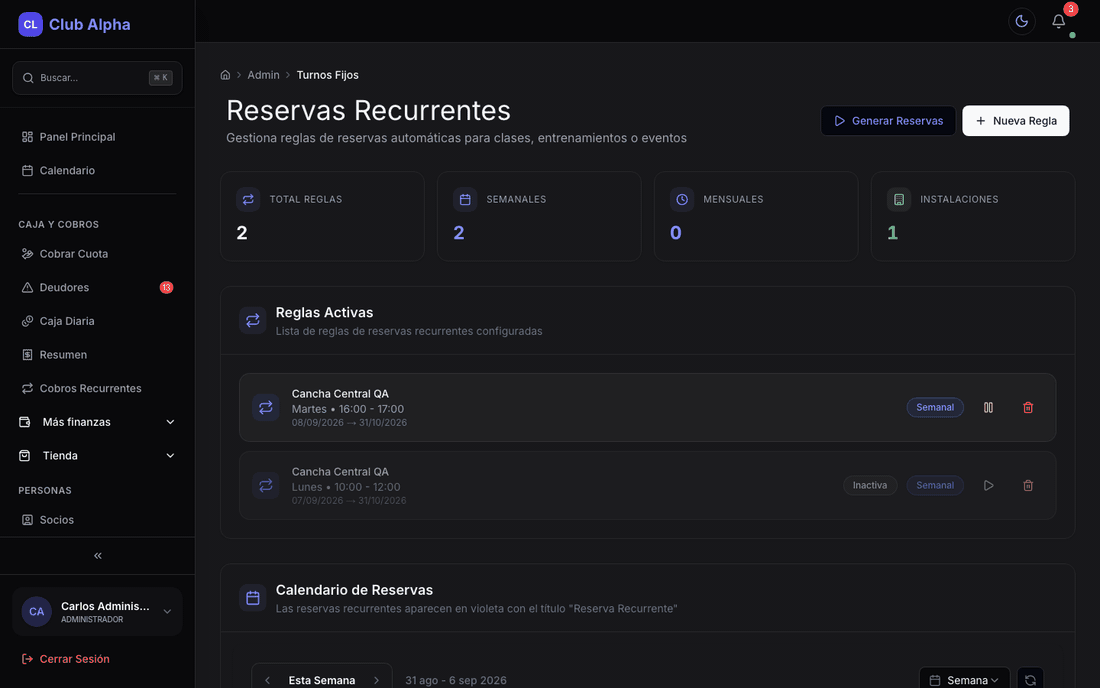Go to home via breadcrumb house icon
Viewport: 1100px width, 688px height.
point(225,75)
